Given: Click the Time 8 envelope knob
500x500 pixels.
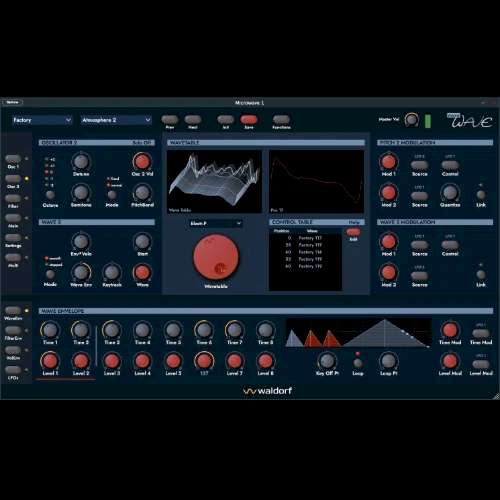Looking at the screenshot, I should point(265,330).
